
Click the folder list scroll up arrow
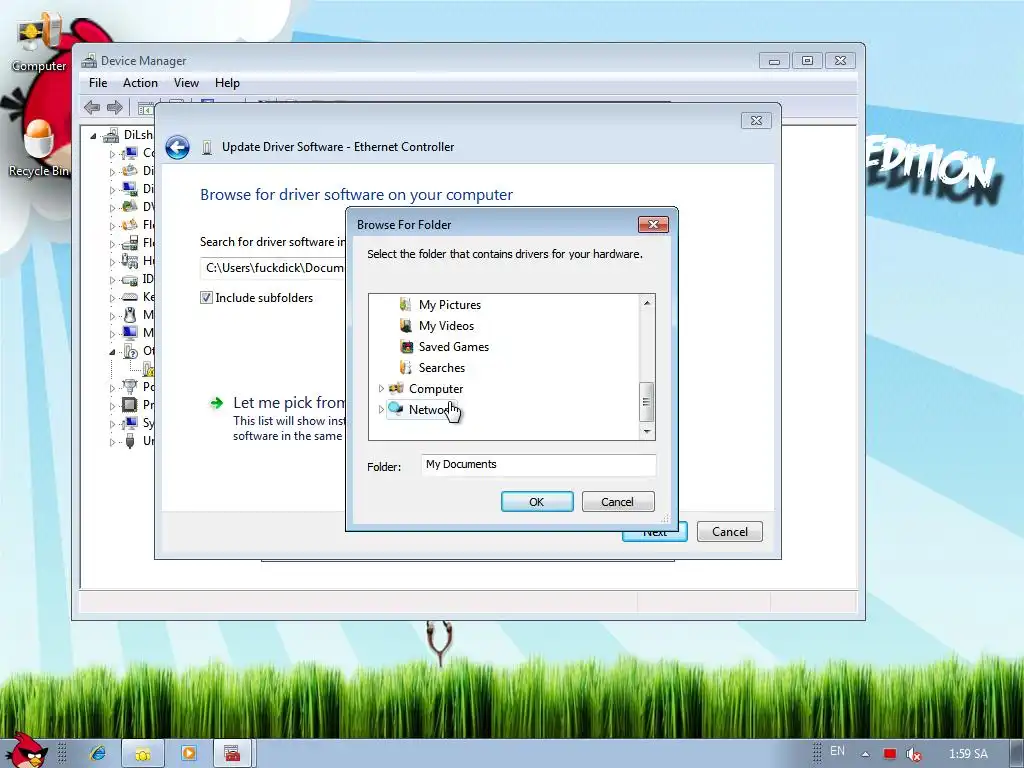647,302
